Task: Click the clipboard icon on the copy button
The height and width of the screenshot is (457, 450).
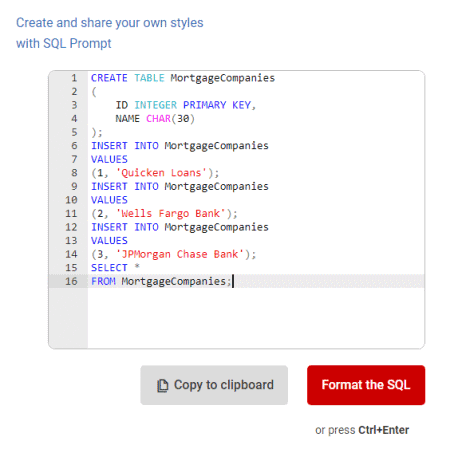Action: [x=163, y=386]
